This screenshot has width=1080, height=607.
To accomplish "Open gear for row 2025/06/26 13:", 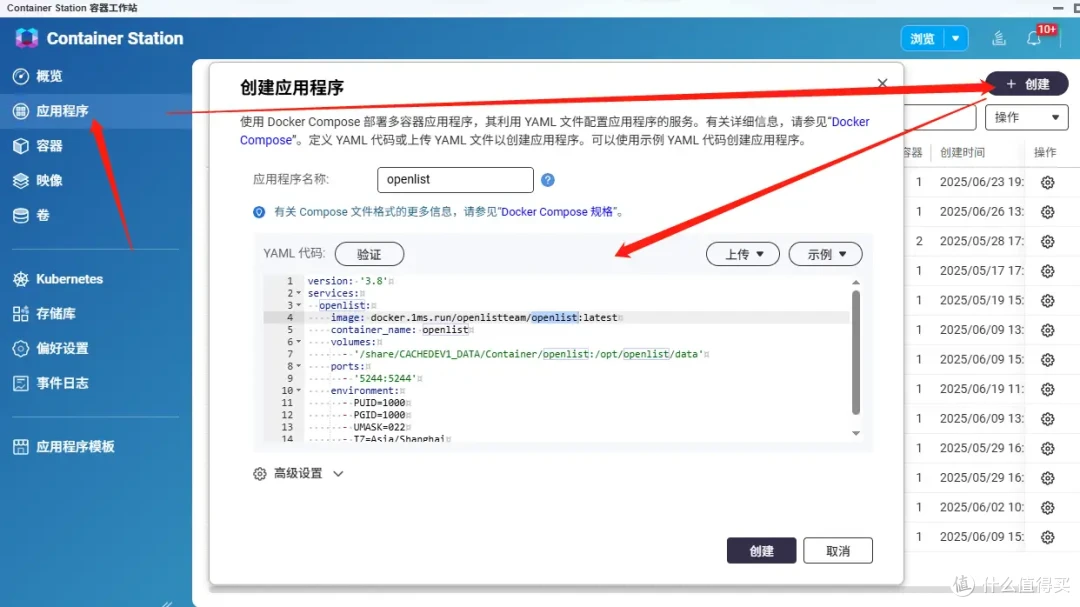I will 1048,212.
